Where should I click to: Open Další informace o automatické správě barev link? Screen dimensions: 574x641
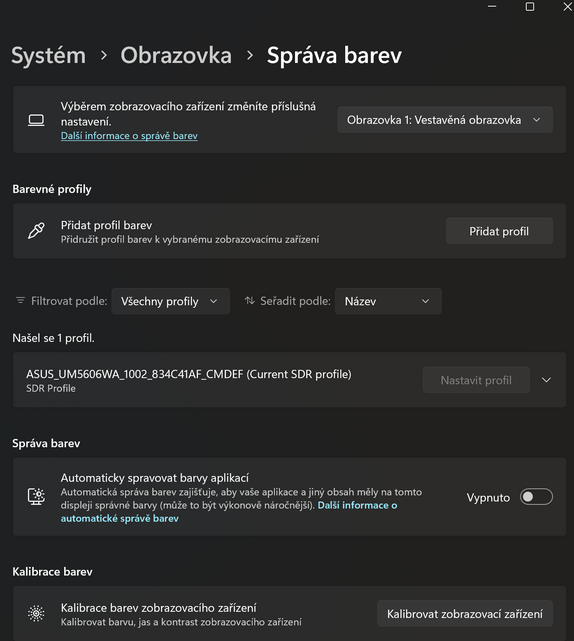pyautogui.click(x=229, y=512)
